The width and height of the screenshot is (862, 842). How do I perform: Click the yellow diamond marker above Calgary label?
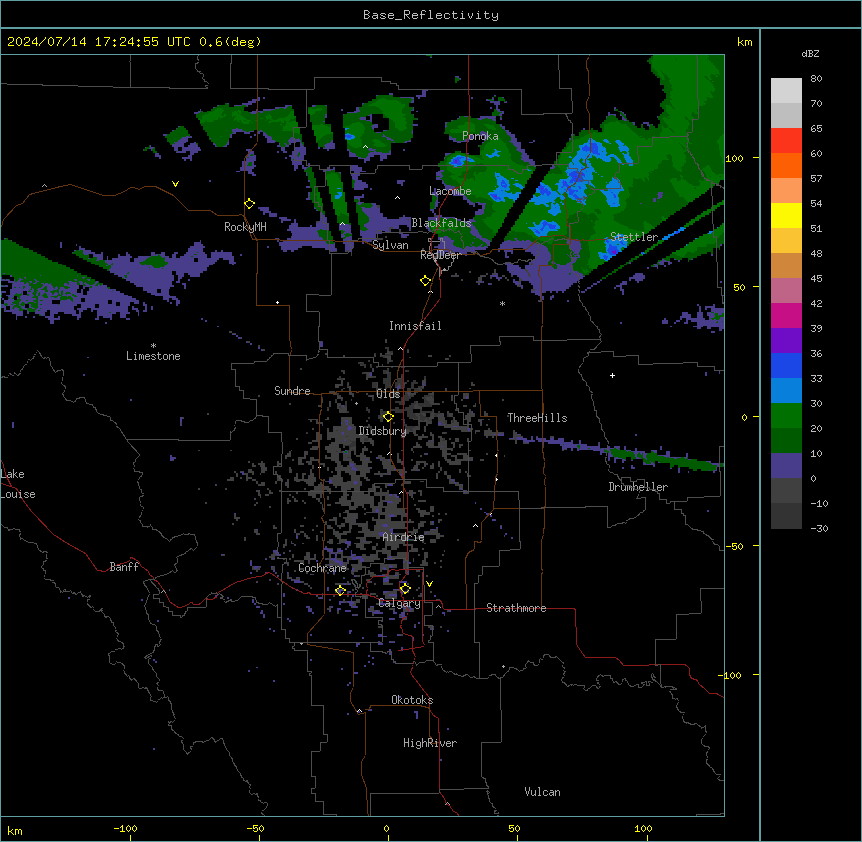(x=405, y=589)
